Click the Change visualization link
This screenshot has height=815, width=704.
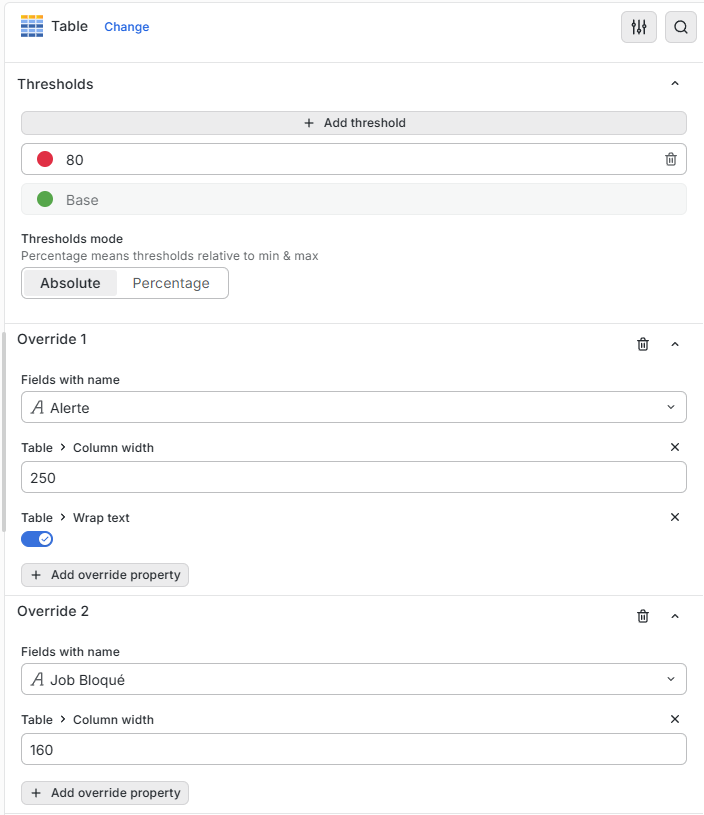127,27
